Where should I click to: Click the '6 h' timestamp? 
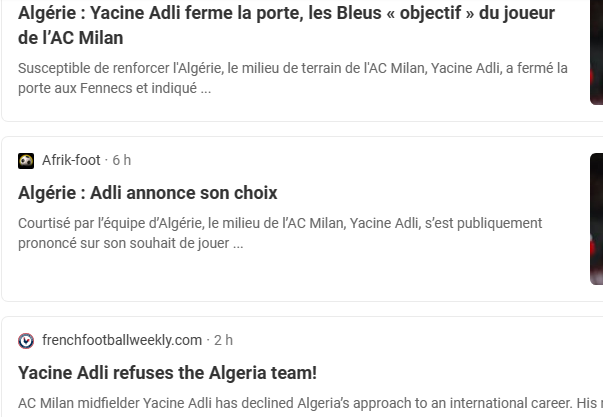[x=122, y=161]
